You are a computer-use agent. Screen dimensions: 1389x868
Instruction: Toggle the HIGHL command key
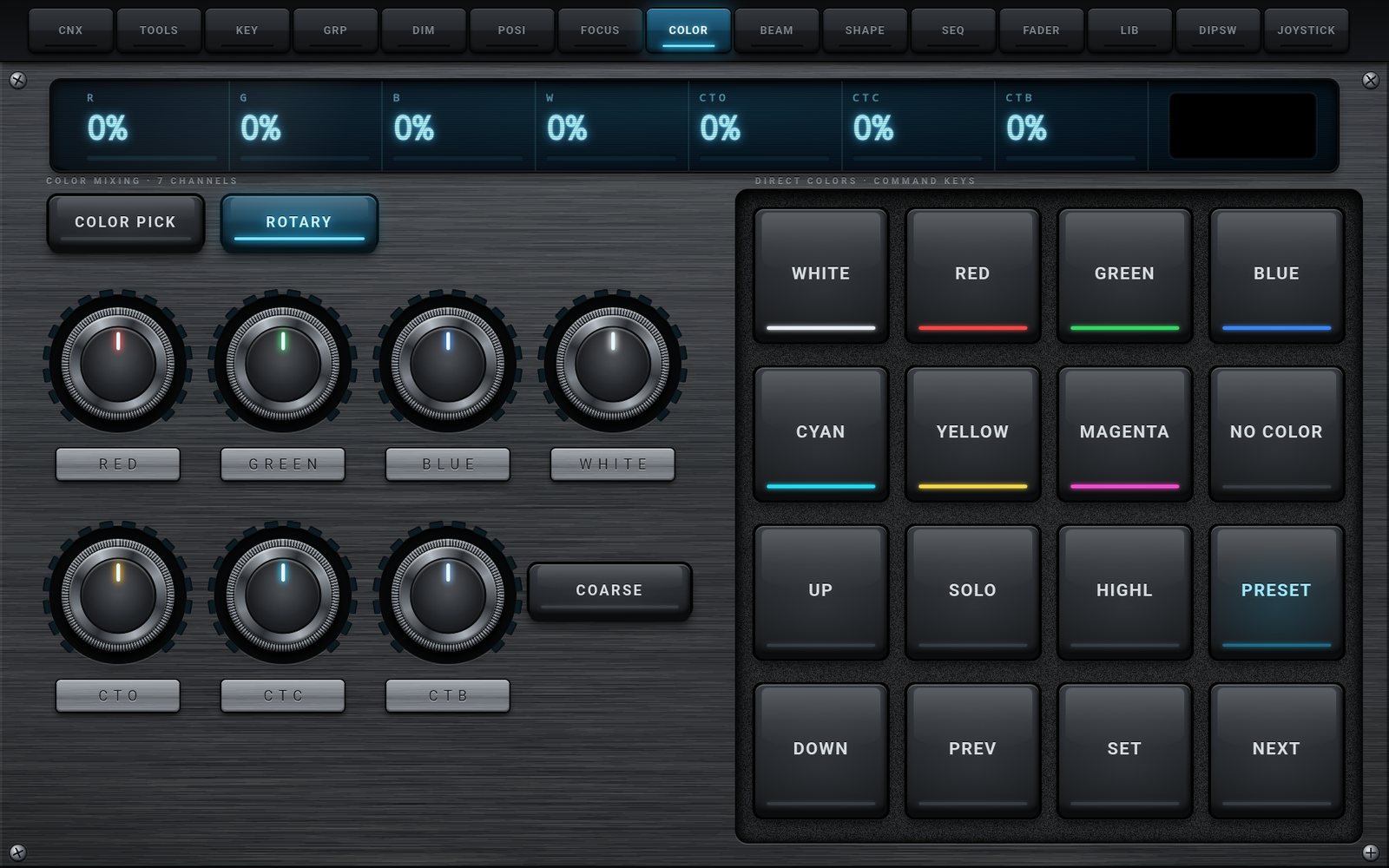(1124, 591)
